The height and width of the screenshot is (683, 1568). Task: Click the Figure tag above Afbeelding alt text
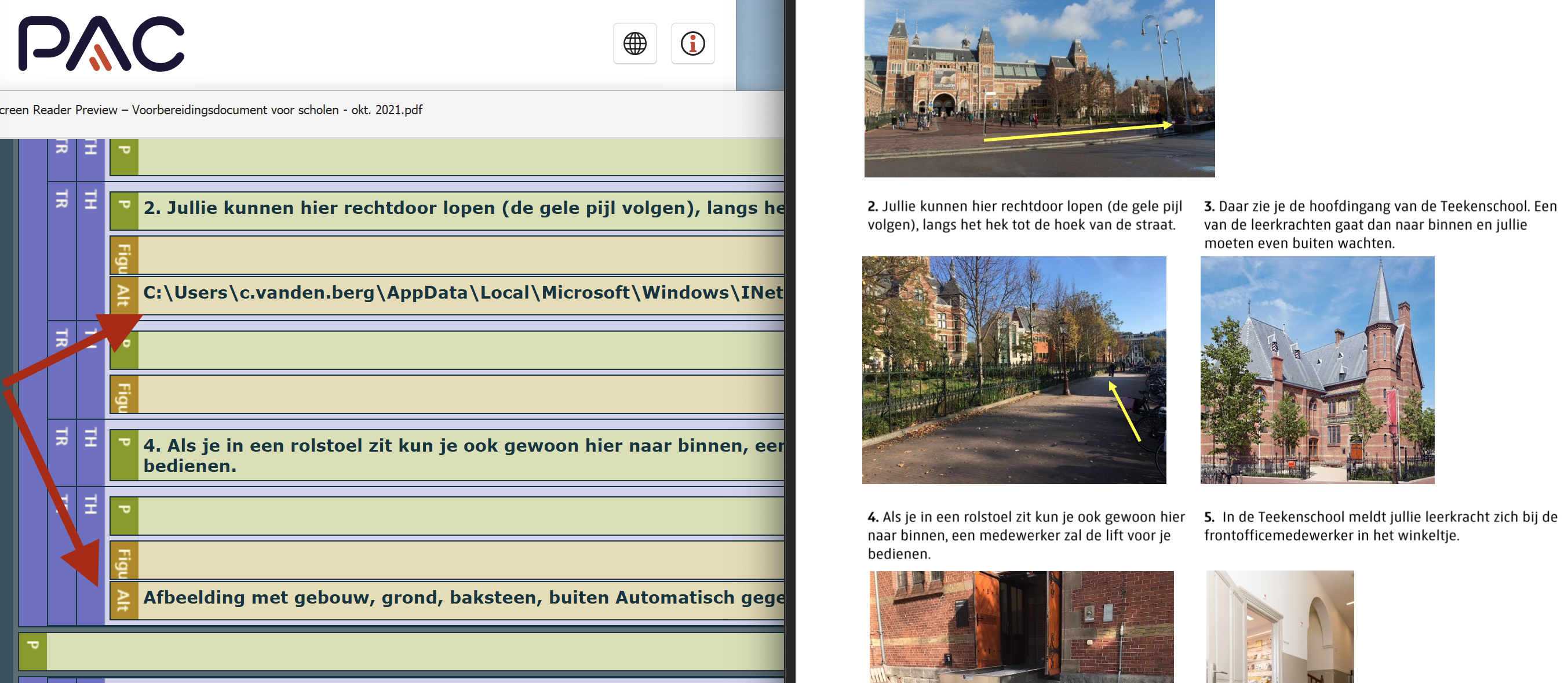coord(124,561)
